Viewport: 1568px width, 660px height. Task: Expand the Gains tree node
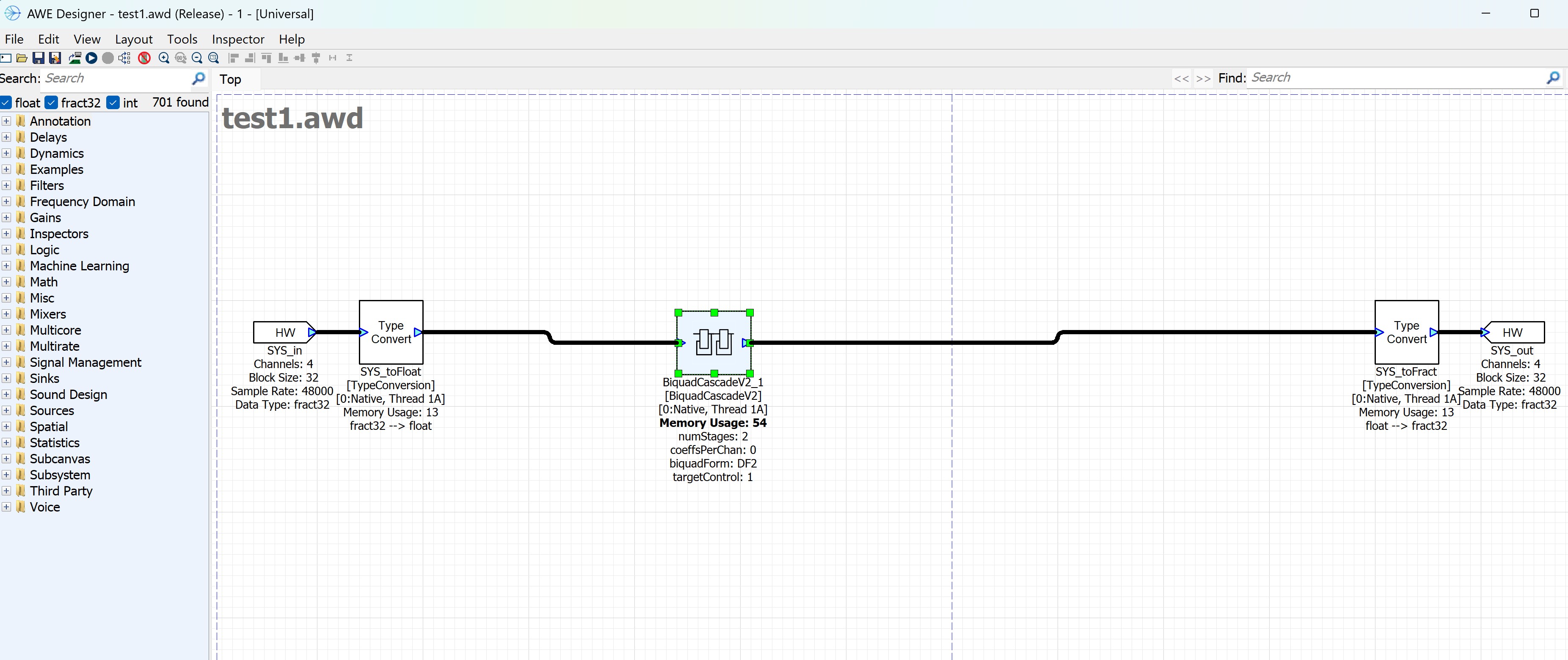[6, 218]
